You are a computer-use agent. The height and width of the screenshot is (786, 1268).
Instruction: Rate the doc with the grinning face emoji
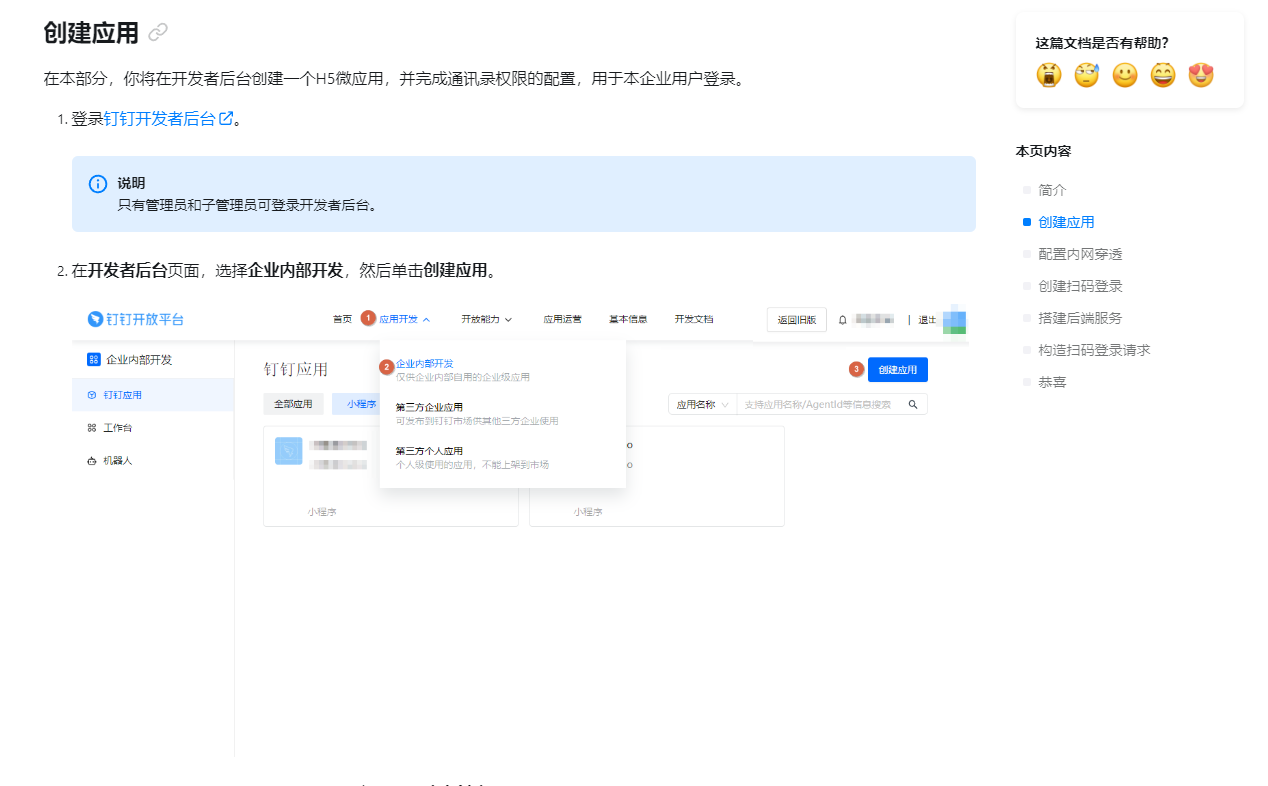tap(1163, 75)
